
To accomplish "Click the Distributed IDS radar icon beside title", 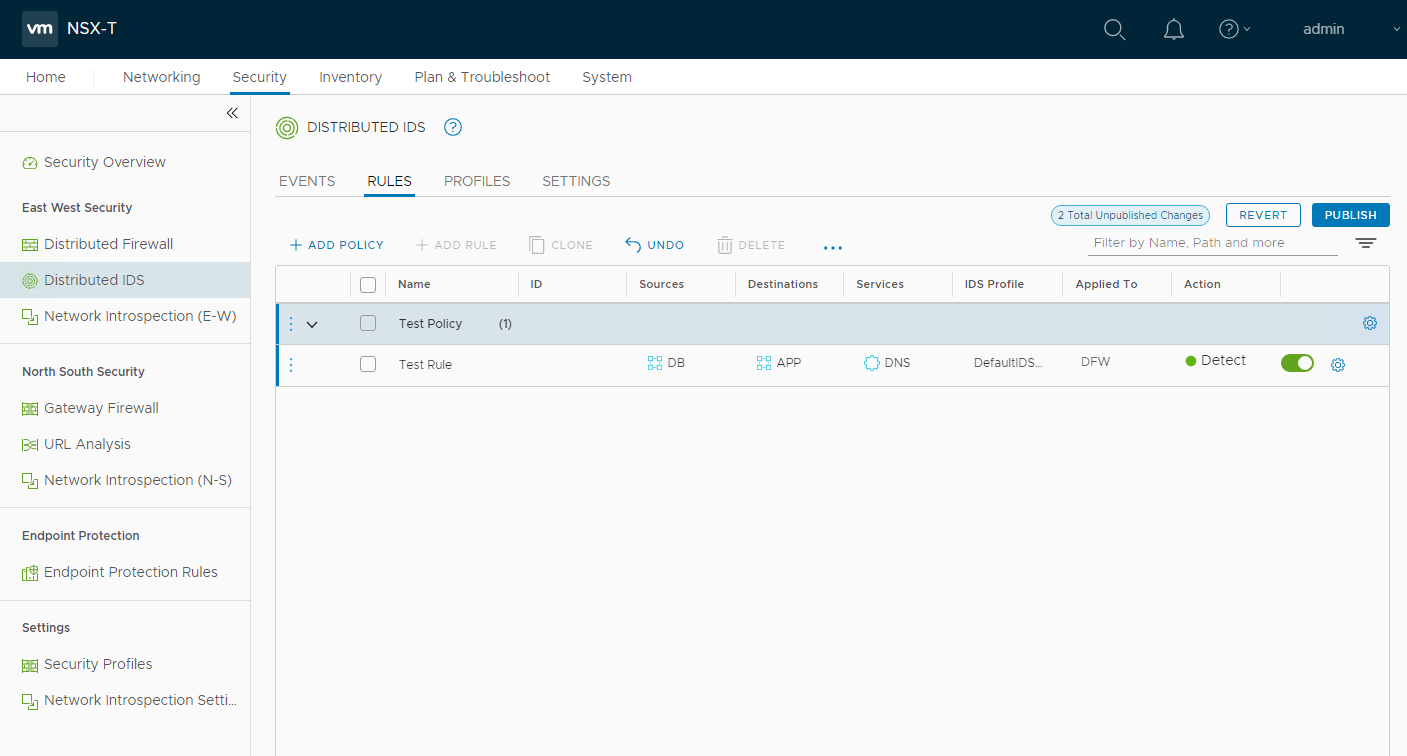I will (287, 127).
